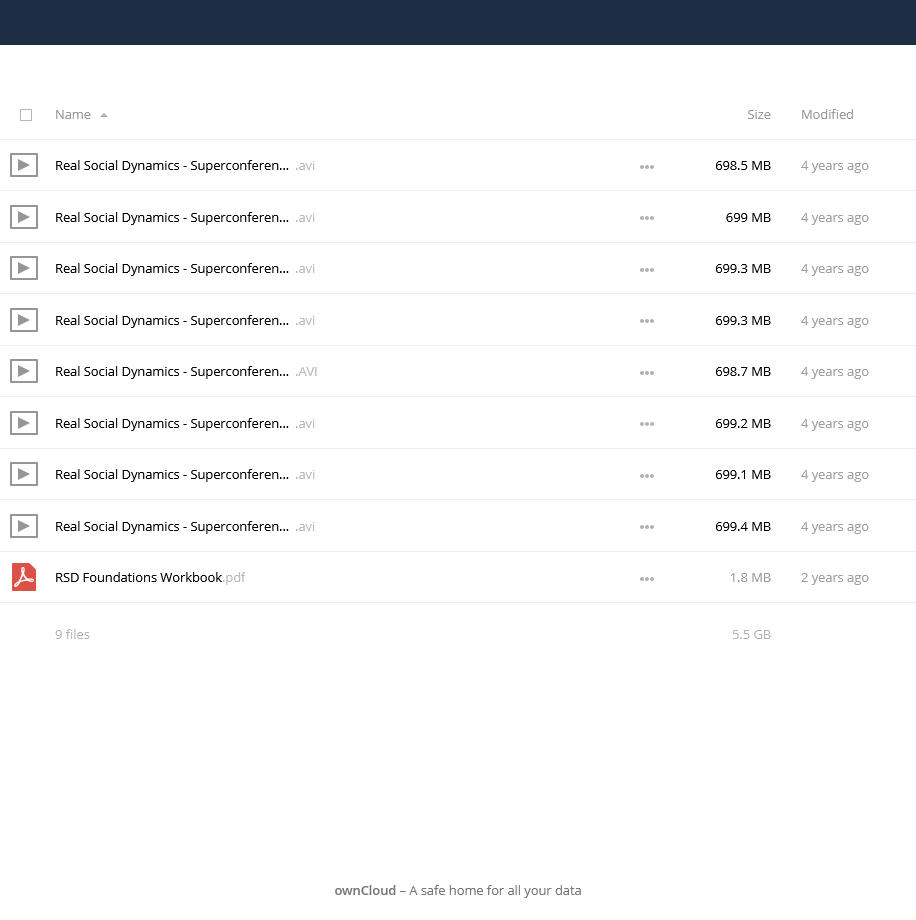
Task: Click the '2 years ago' modified date
Action: click(834, 577)
